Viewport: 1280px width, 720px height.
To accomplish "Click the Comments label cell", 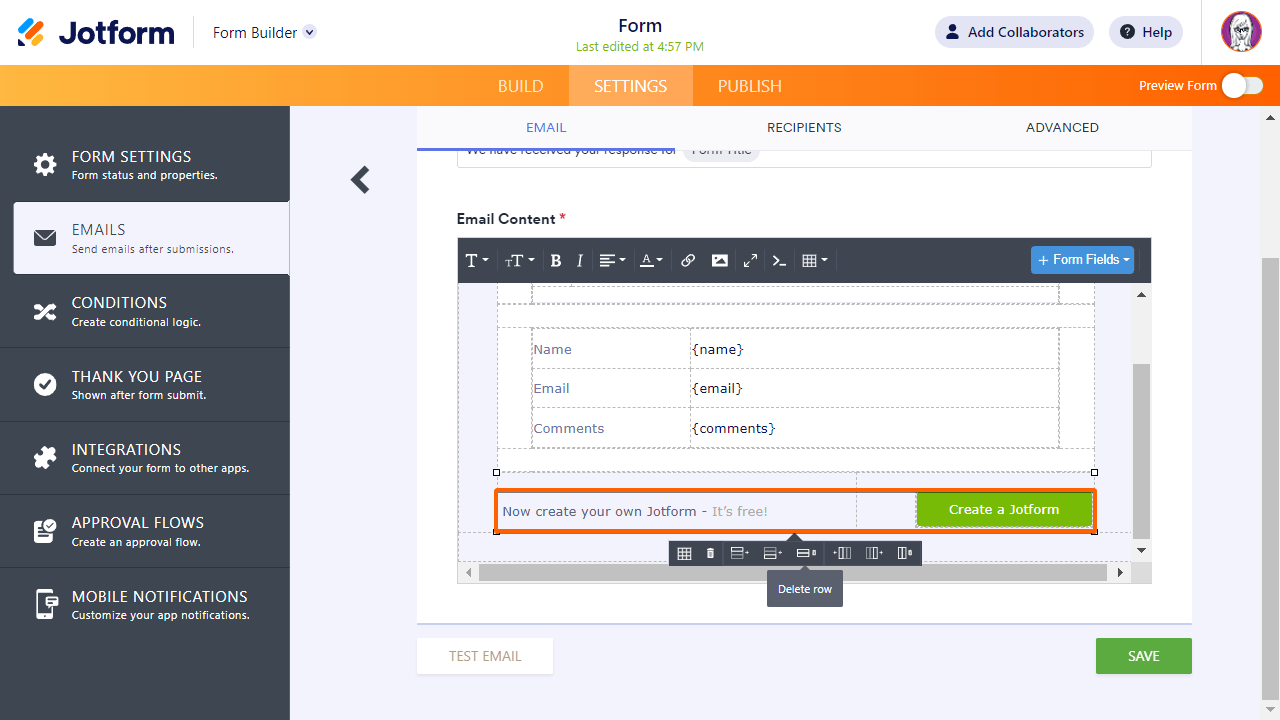I will pyautogui.click(x=611, y=428).
